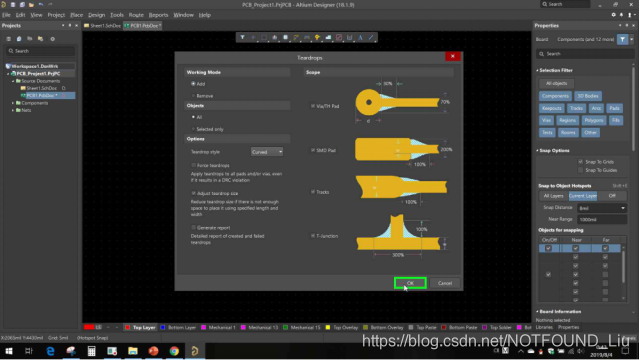The image size is (639, 360).
Task: Open PowerPoint from the taskbar
Action: pyautogui.click(x=153, y=351)
